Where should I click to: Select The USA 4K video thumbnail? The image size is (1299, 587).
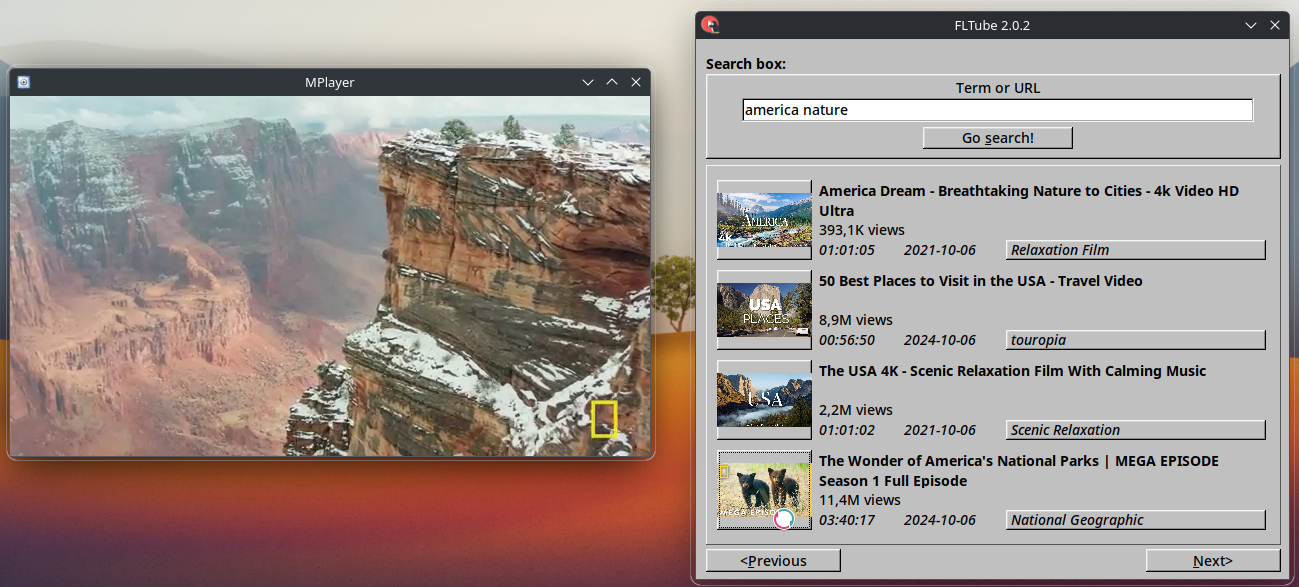(764, 400)
